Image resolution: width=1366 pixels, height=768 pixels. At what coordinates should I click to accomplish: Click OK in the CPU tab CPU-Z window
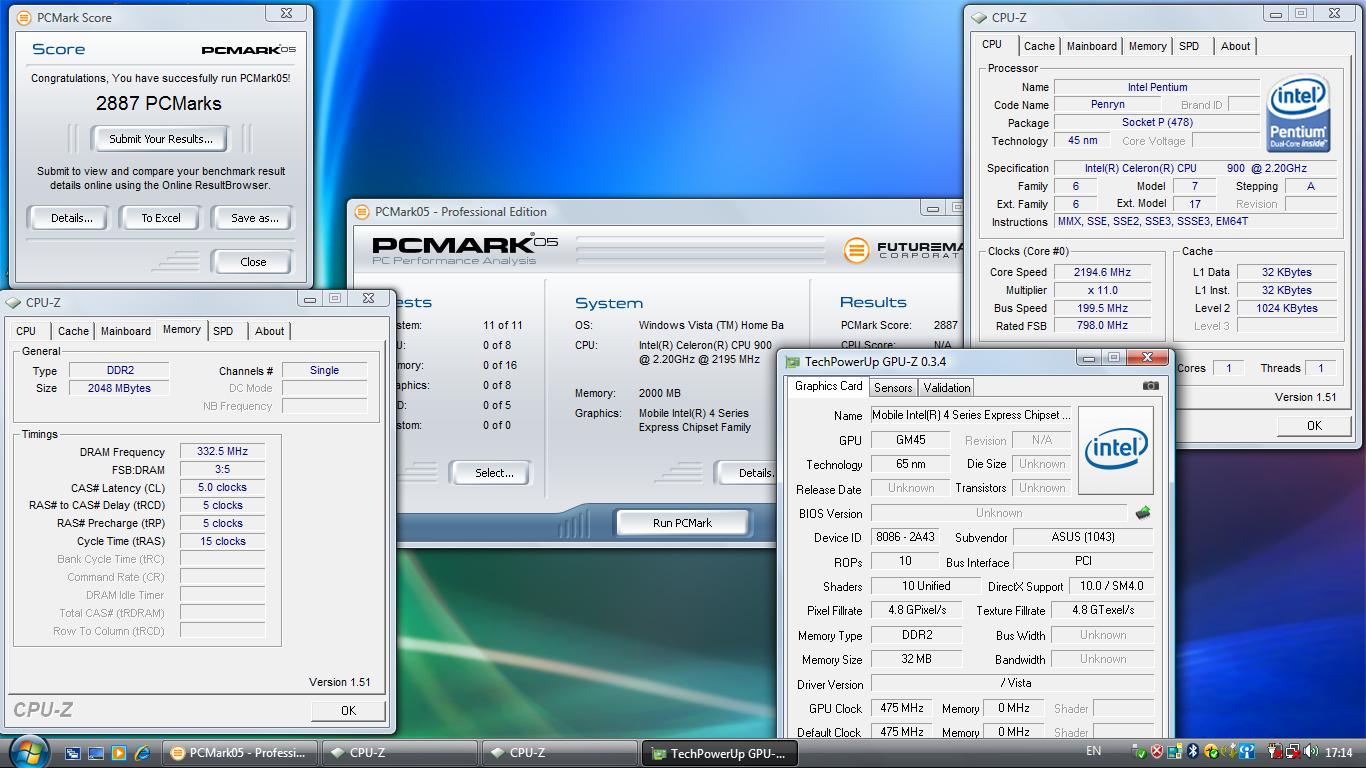pyautogui.click(x=1314, y=426)
